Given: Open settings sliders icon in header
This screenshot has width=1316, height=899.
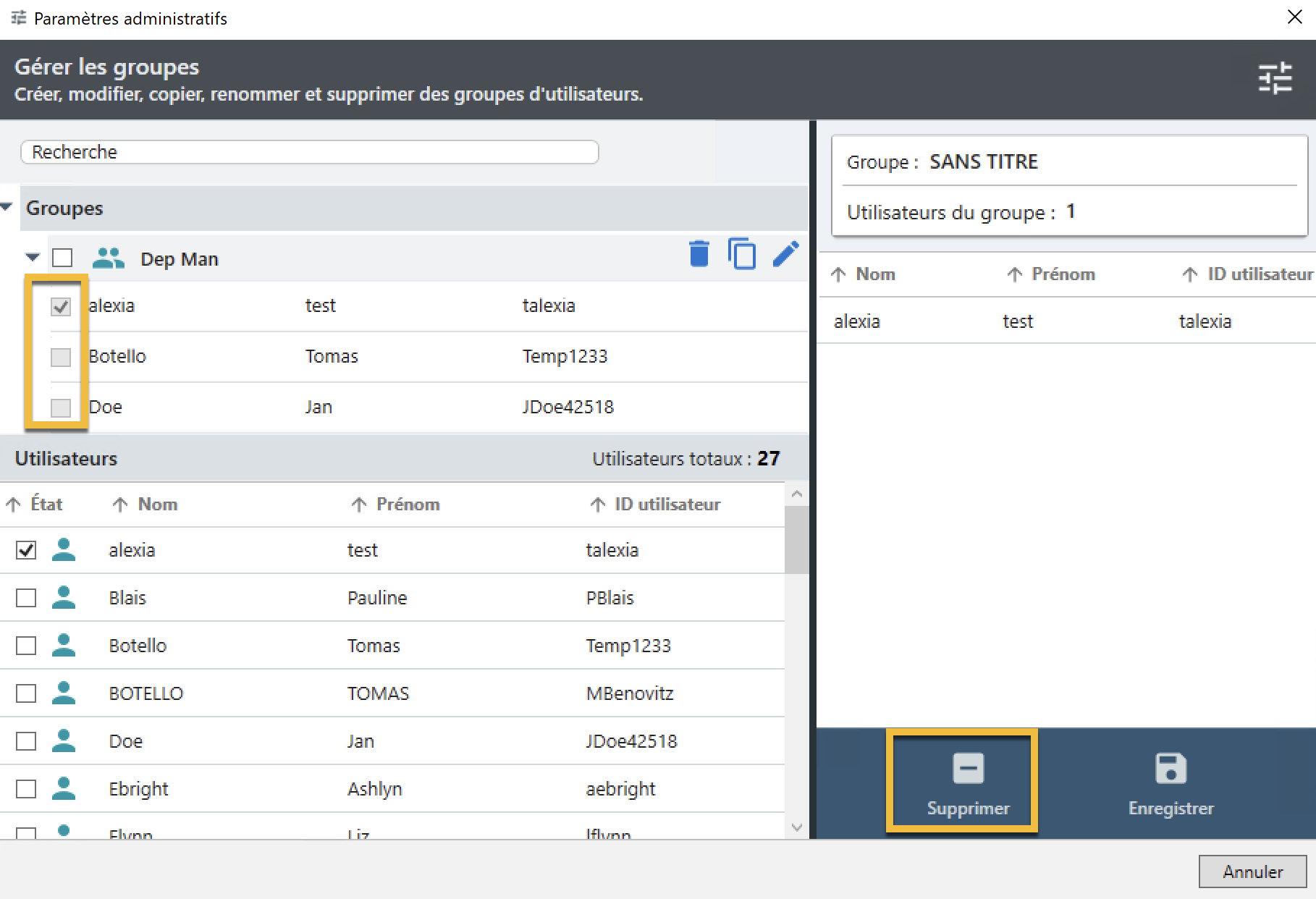Looking at the screenshot, I should tap(1275, 78).
